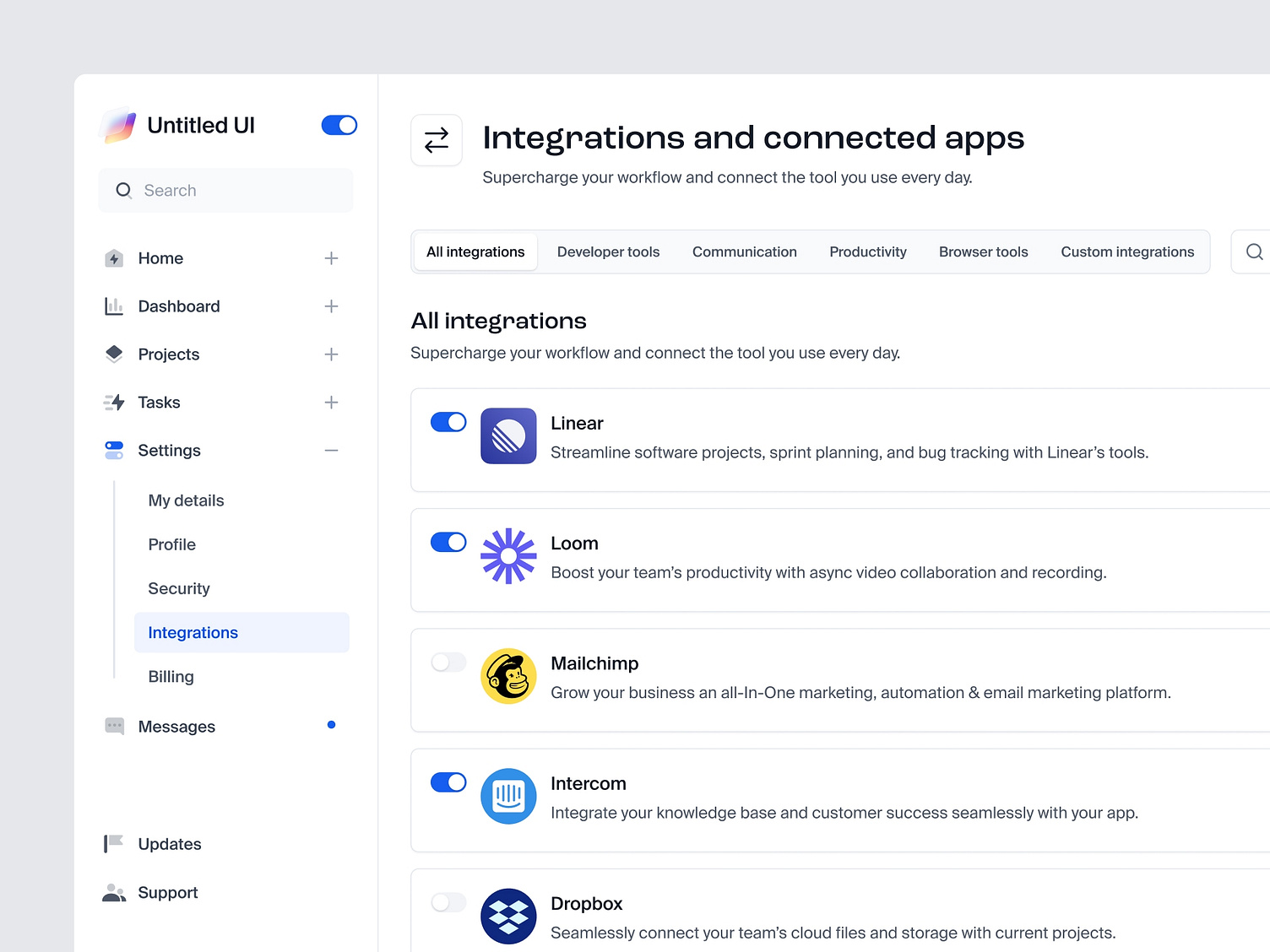Click the swap arrows icon beside the page title
Image resolution: width=1270 pixels, height=952 pixels.
click(x=437, y=140)
